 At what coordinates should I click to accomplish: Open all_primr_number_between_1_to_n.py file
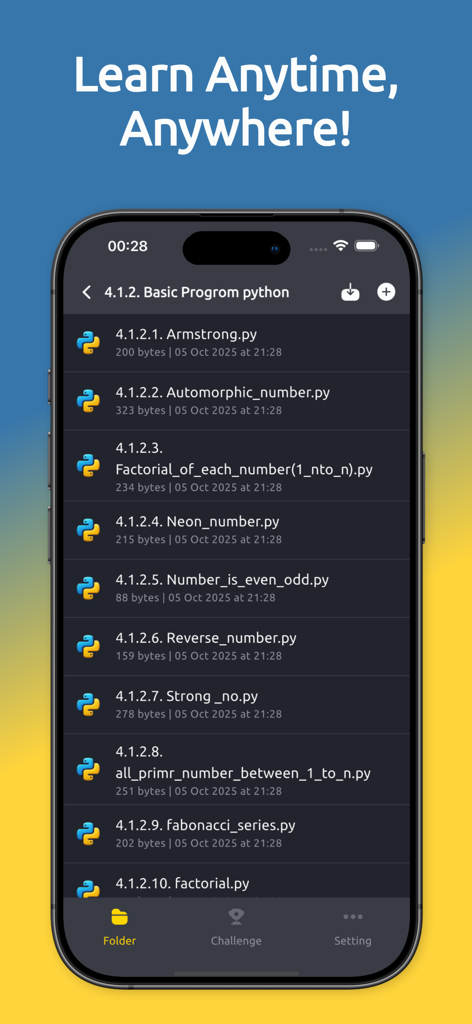click(x=236, y=769)
